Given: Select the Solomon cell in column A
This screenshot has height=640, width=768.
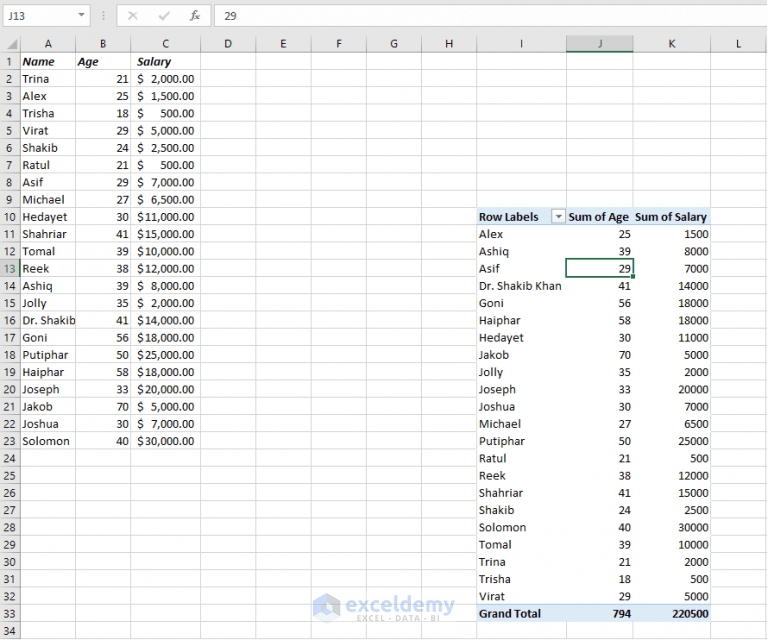Looking at the screenshot, I should point(48,441).
